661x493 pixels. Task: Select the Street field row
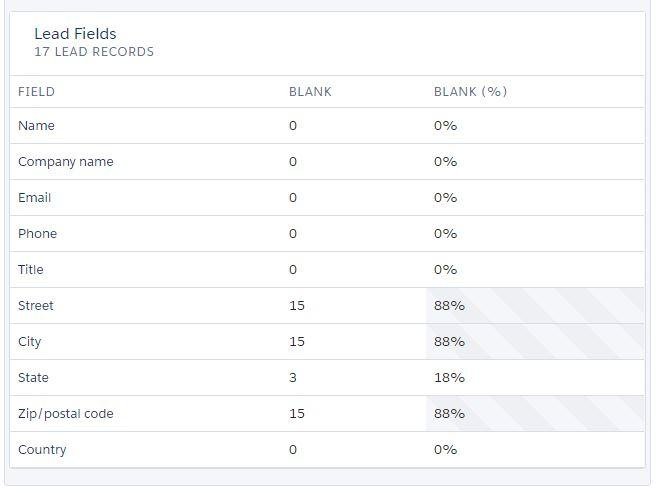[x=327, y=305]
